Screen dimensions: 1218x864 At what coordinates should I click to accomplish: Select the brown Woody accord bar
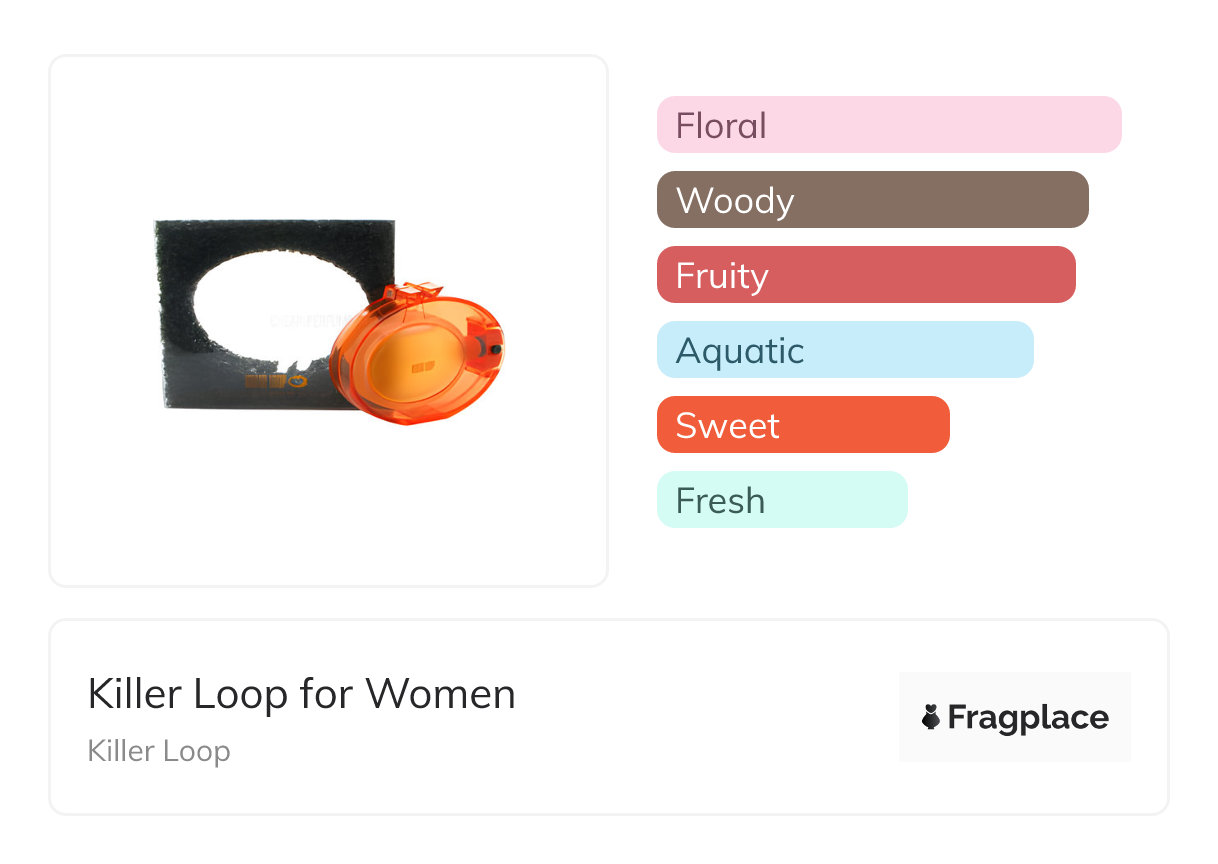[872, 200]
